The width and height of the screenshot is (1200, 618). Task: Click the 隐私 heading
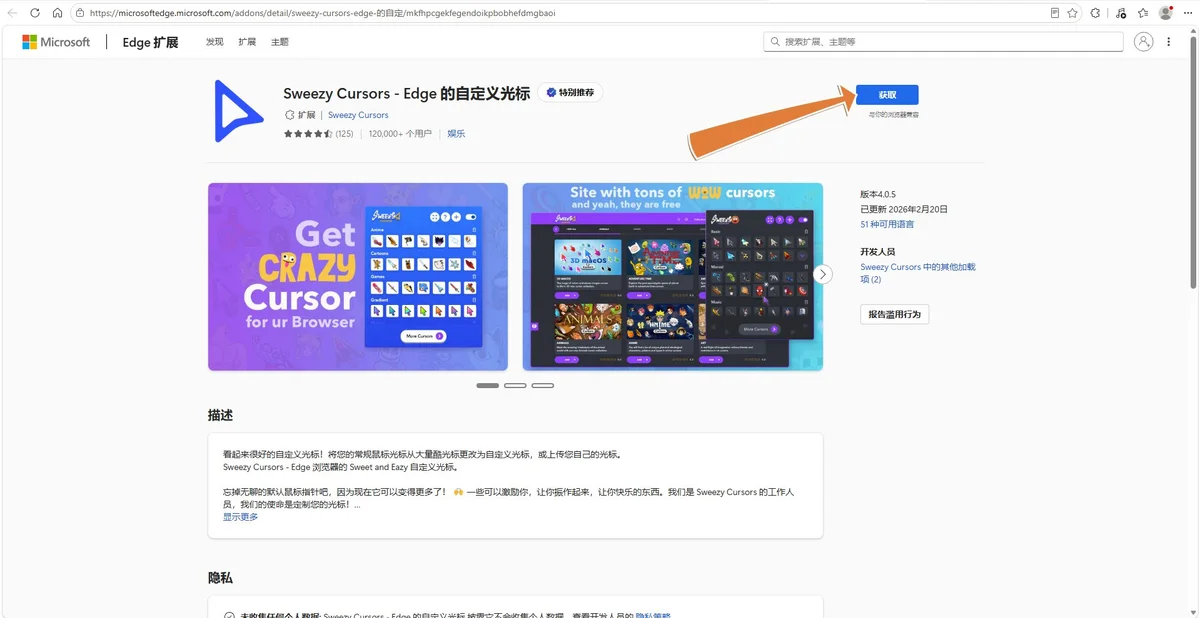(220, 578)
